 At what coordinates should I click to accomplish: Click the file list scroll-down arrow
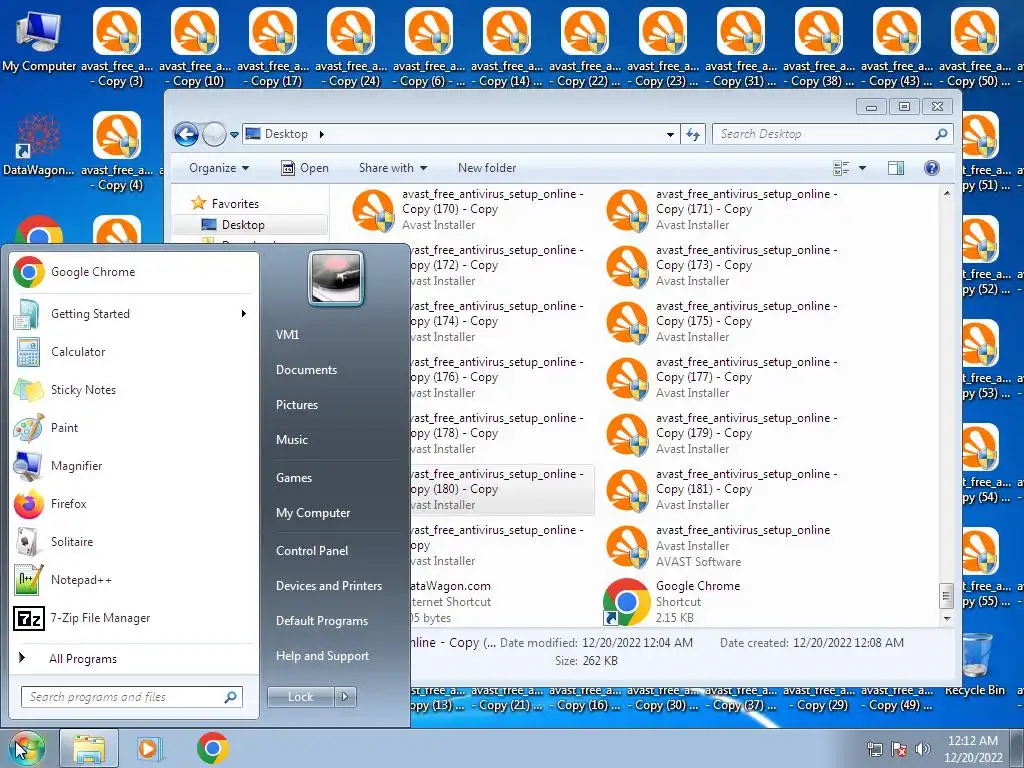coord(947,618)
